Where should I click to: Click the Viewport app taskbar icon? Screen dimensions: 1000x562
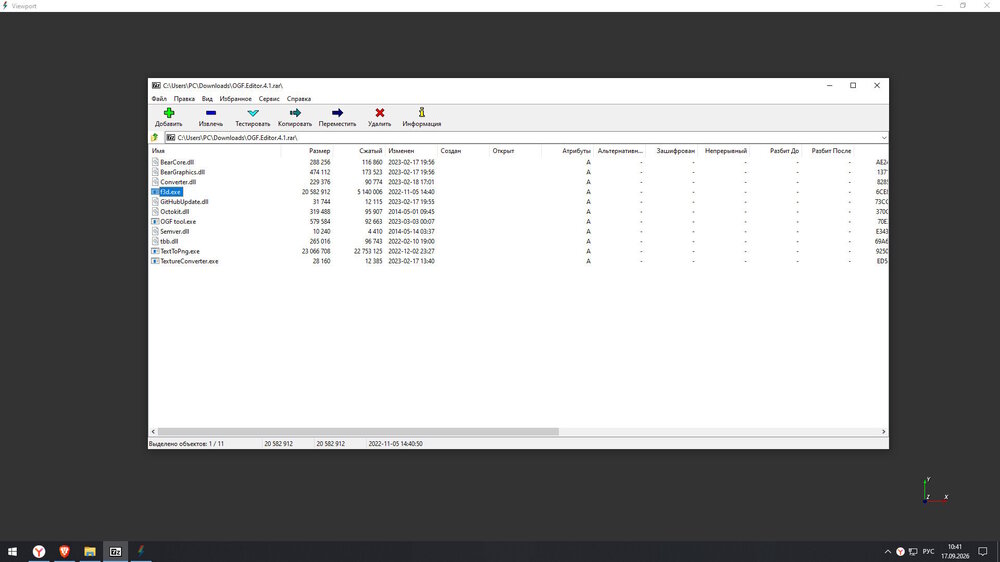(x=141, y=551)
